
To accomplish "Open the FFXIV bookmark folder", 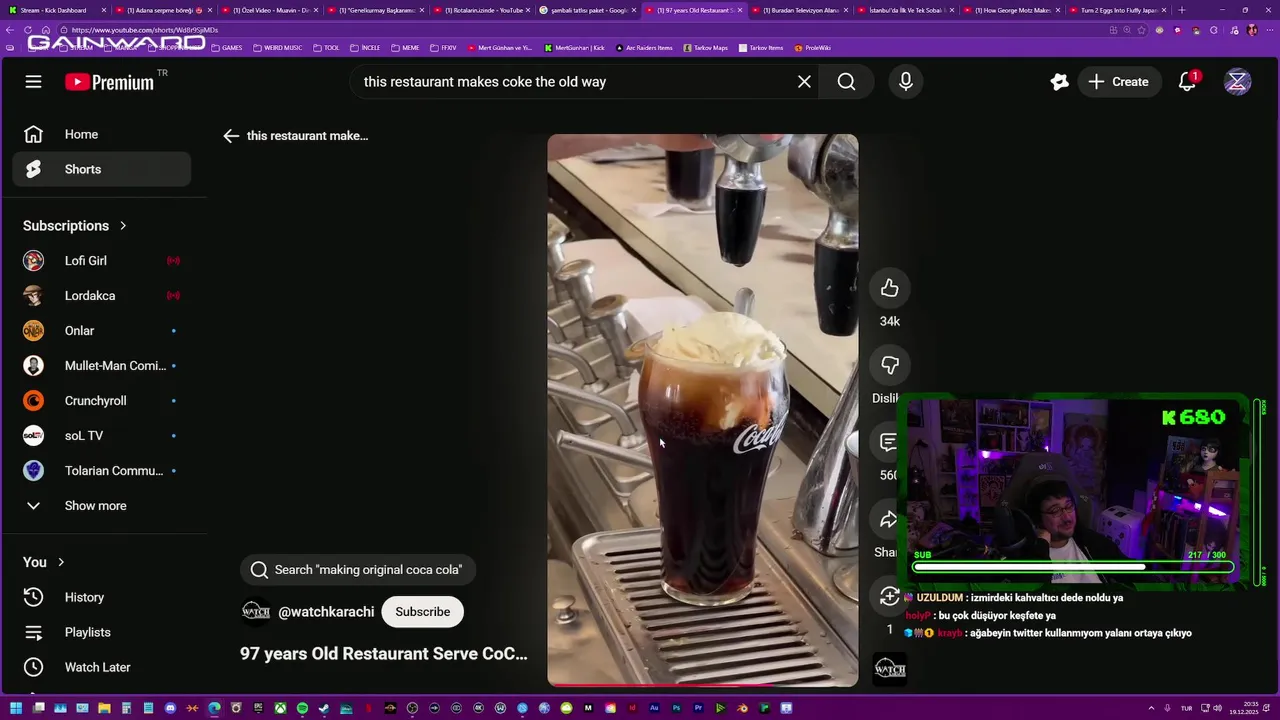I will click(x=443, y=48).
